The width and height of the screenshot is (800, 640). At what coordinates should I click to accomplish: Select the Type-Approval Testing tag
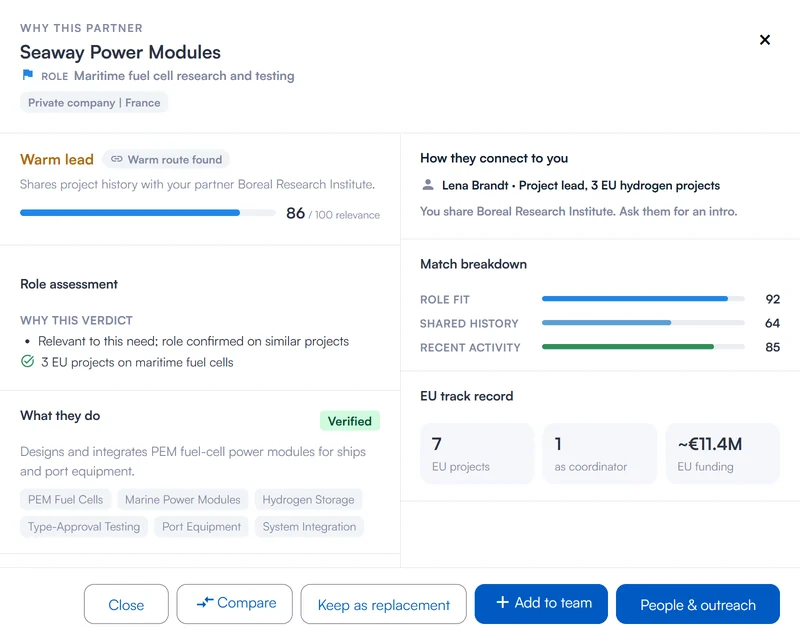point(84,527)
